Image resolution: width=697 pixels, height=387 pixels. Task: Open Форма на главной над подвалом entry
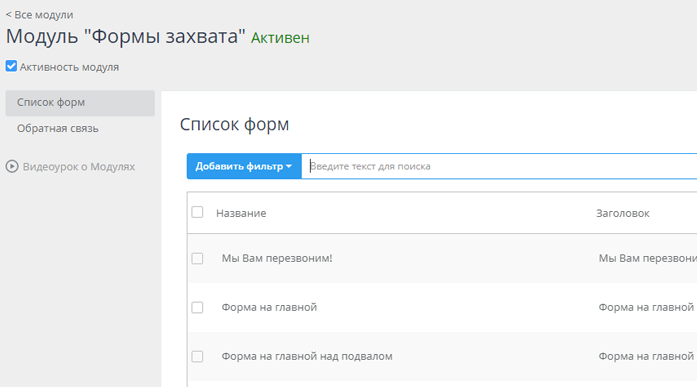click(x=307, y=356)
